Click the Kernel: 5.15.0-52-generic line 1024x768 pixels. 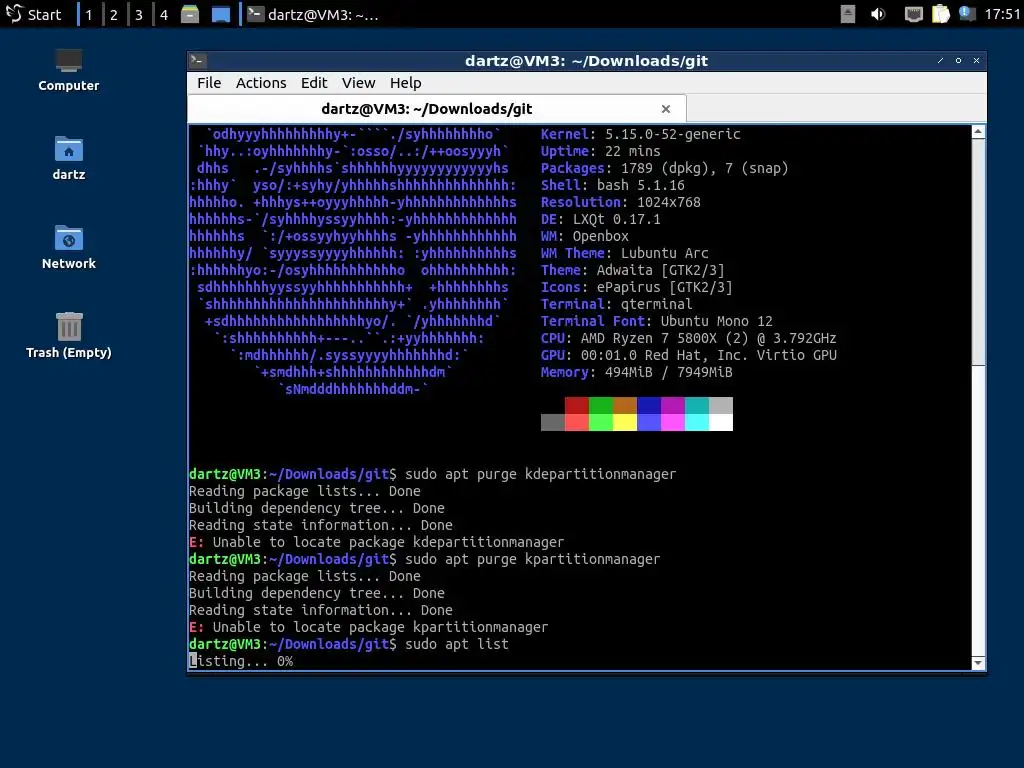point(641,135)
